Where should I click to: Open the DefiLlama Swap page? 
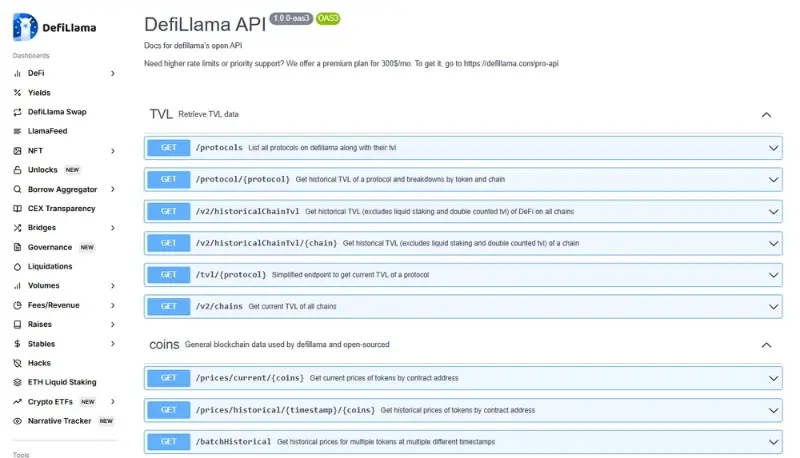pyautogui.click(x=57, y=112)
